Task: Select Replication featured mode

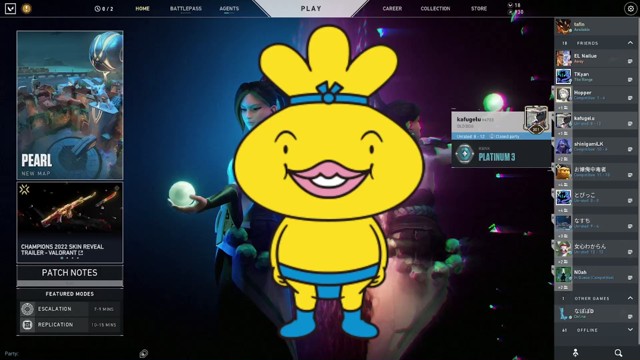Action: [70, 324]
